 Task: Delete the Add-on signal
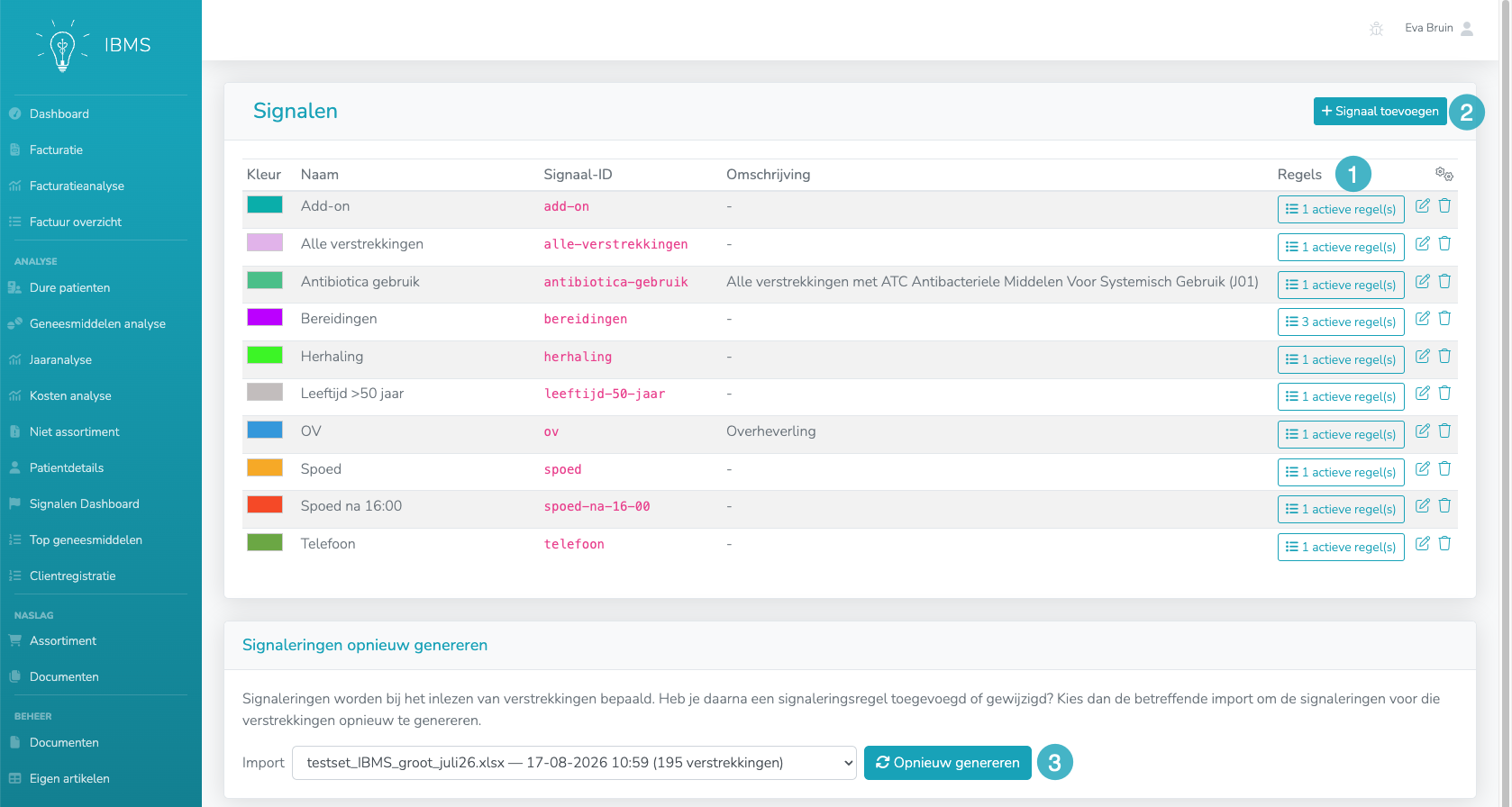(x=1444, y=206)
